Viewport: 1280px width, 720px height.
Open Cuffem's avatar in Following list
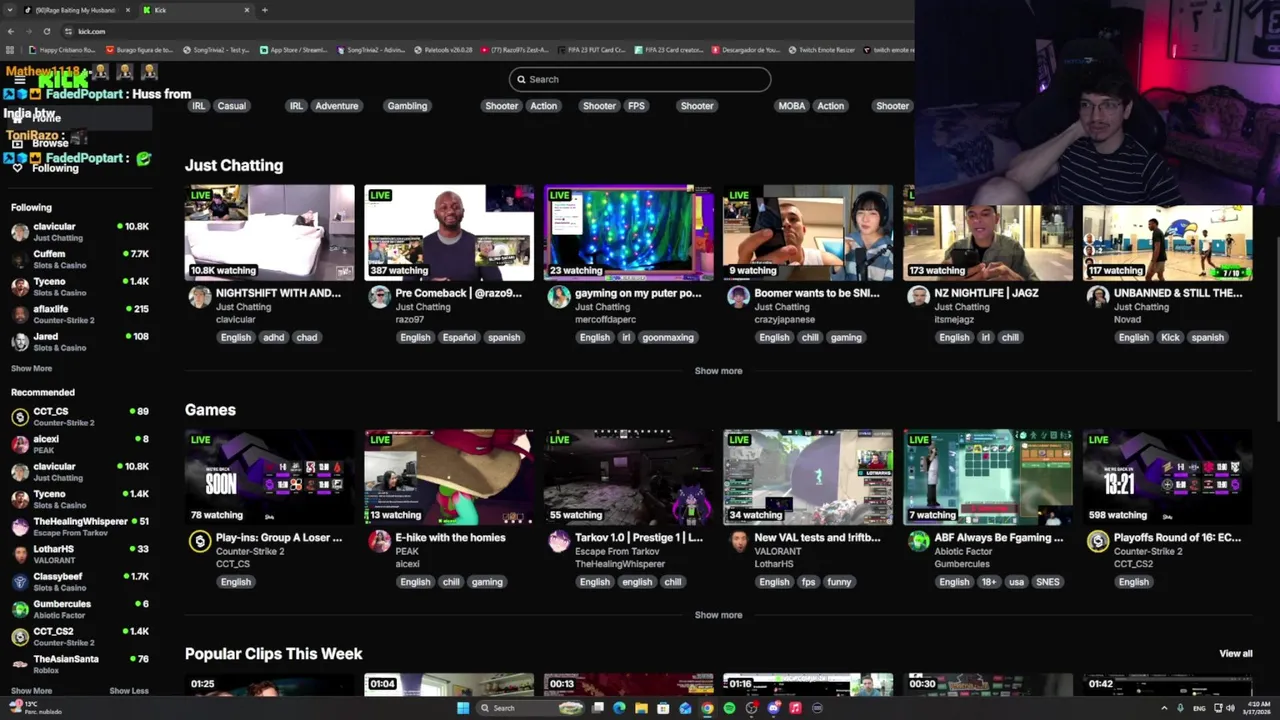(x=20, y=259)
